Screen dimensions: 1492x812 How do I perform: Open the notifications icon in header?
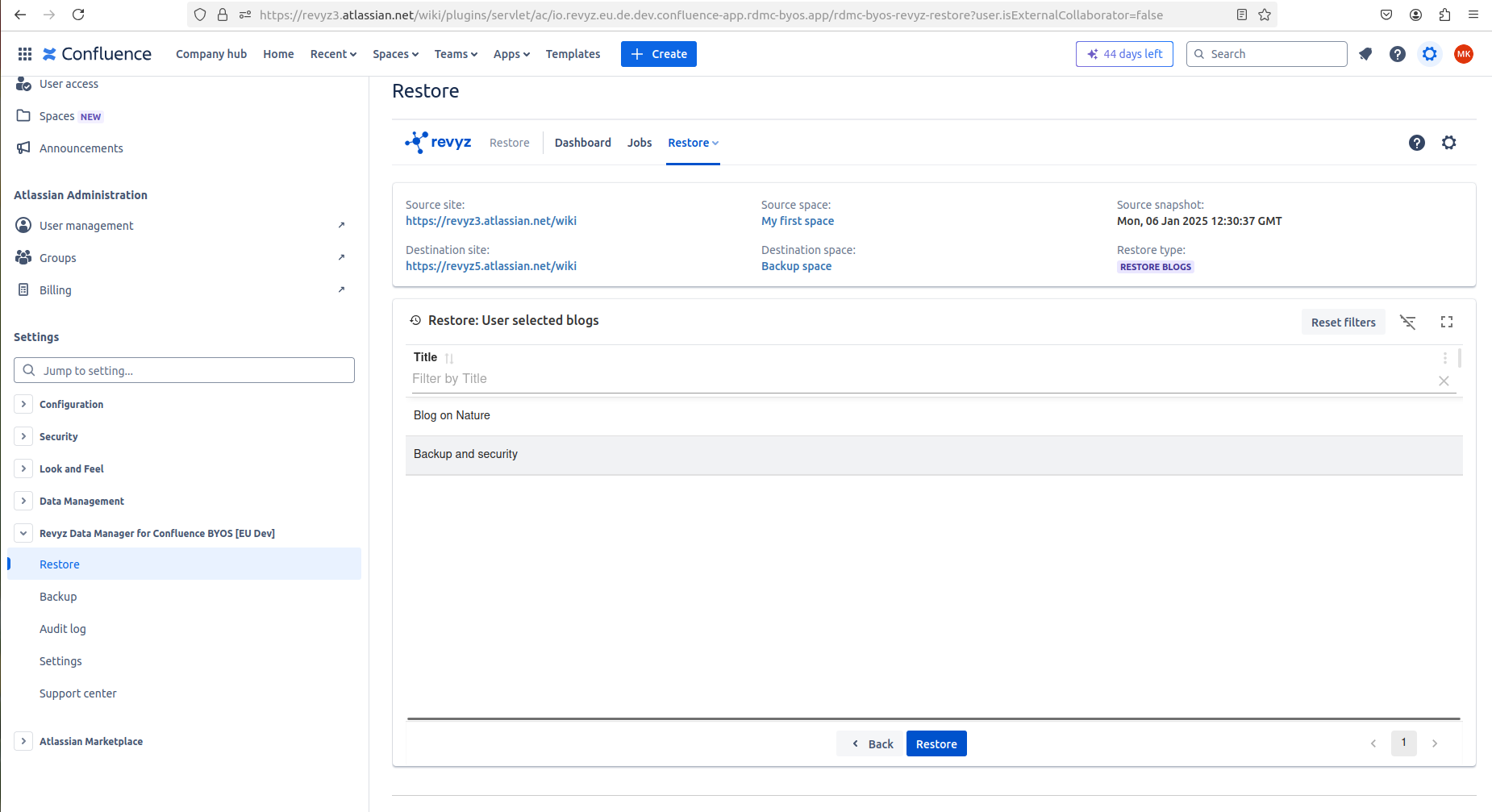[1365, 54]
